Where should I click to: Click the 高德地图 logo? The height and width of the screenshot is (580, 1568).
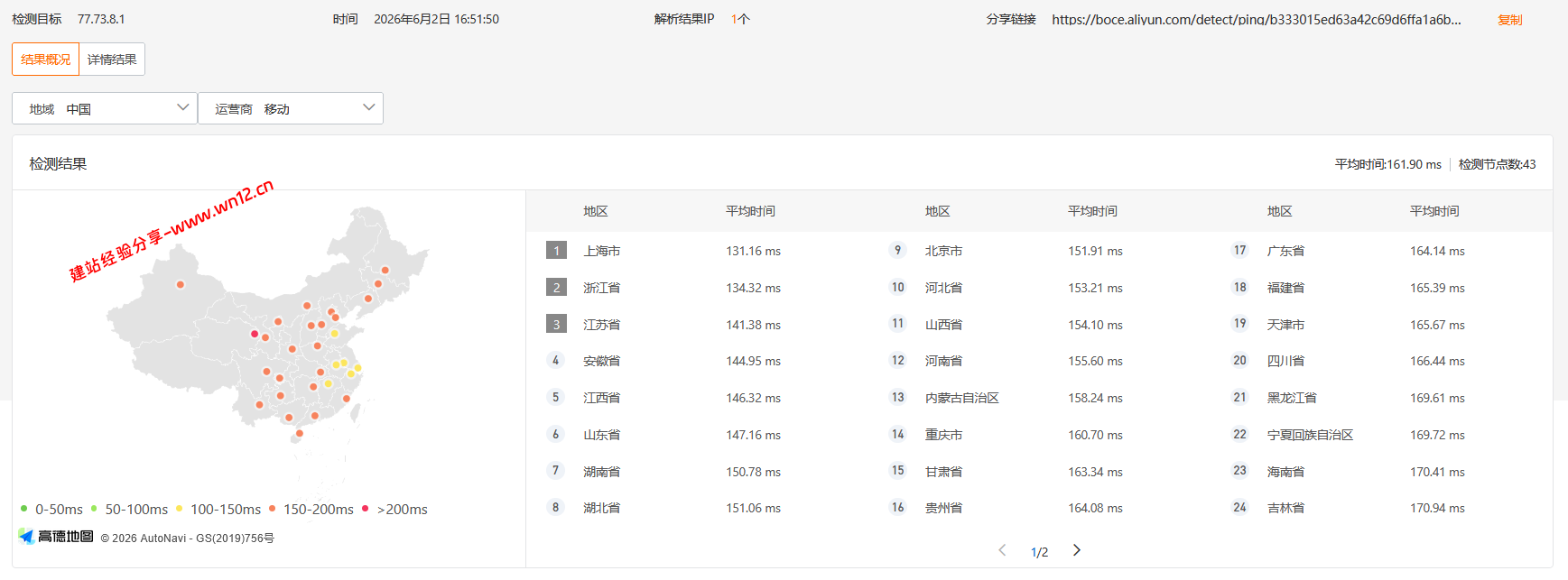tap(56, 537)
